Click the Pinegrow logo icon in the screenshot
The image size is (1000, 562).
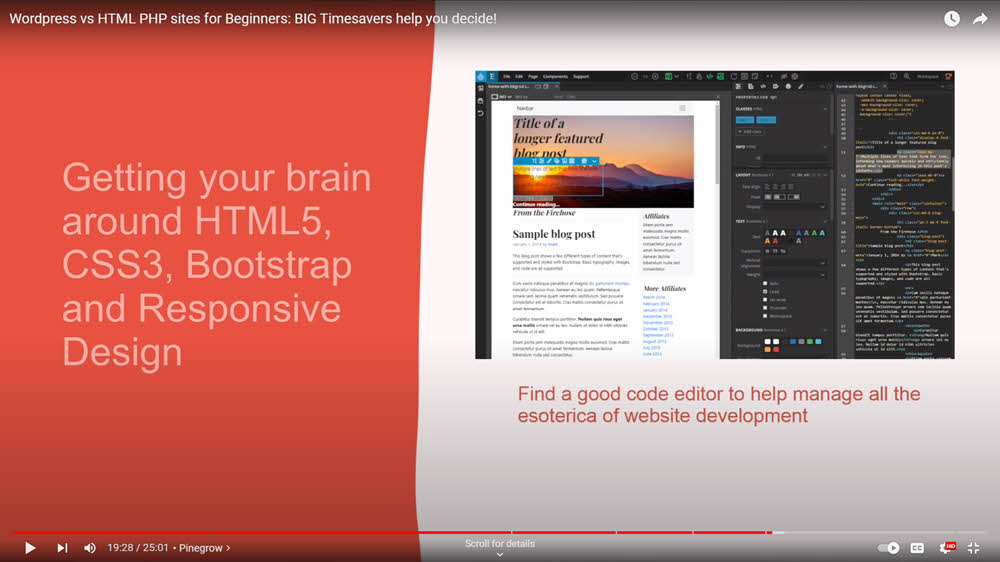click(x=481, y=76)
